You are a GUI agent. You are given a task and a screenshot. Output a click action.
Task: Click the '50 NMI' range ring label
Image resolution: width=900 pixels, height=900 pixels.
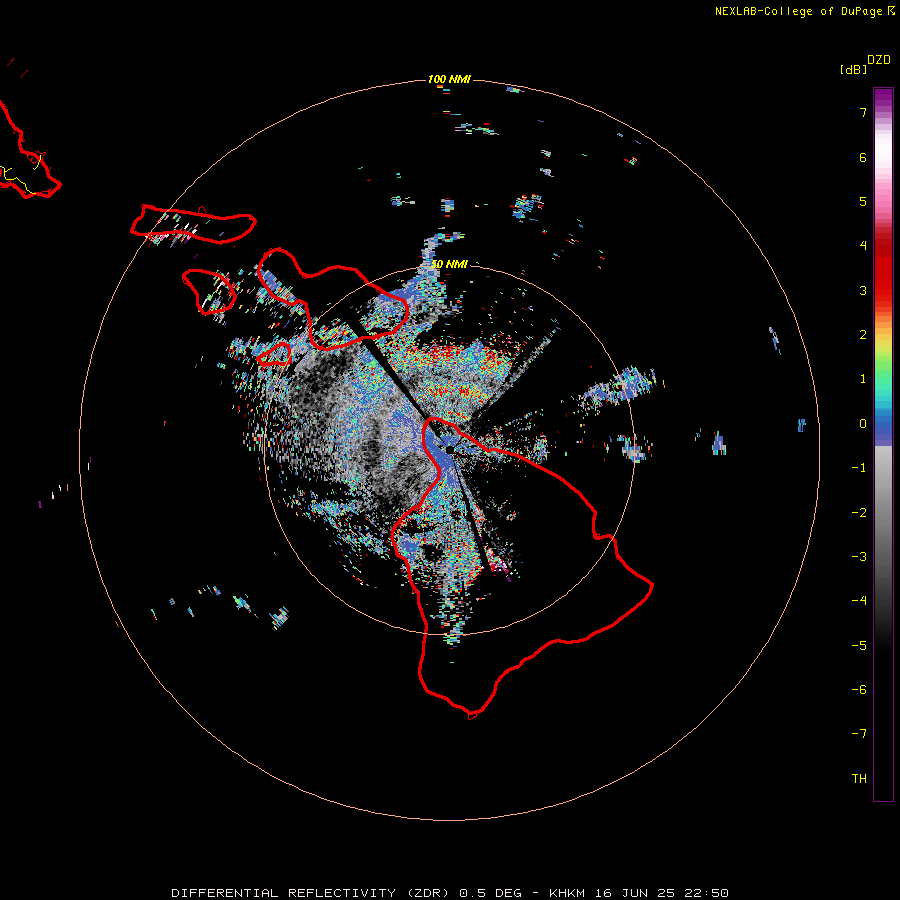coord(449,264)
